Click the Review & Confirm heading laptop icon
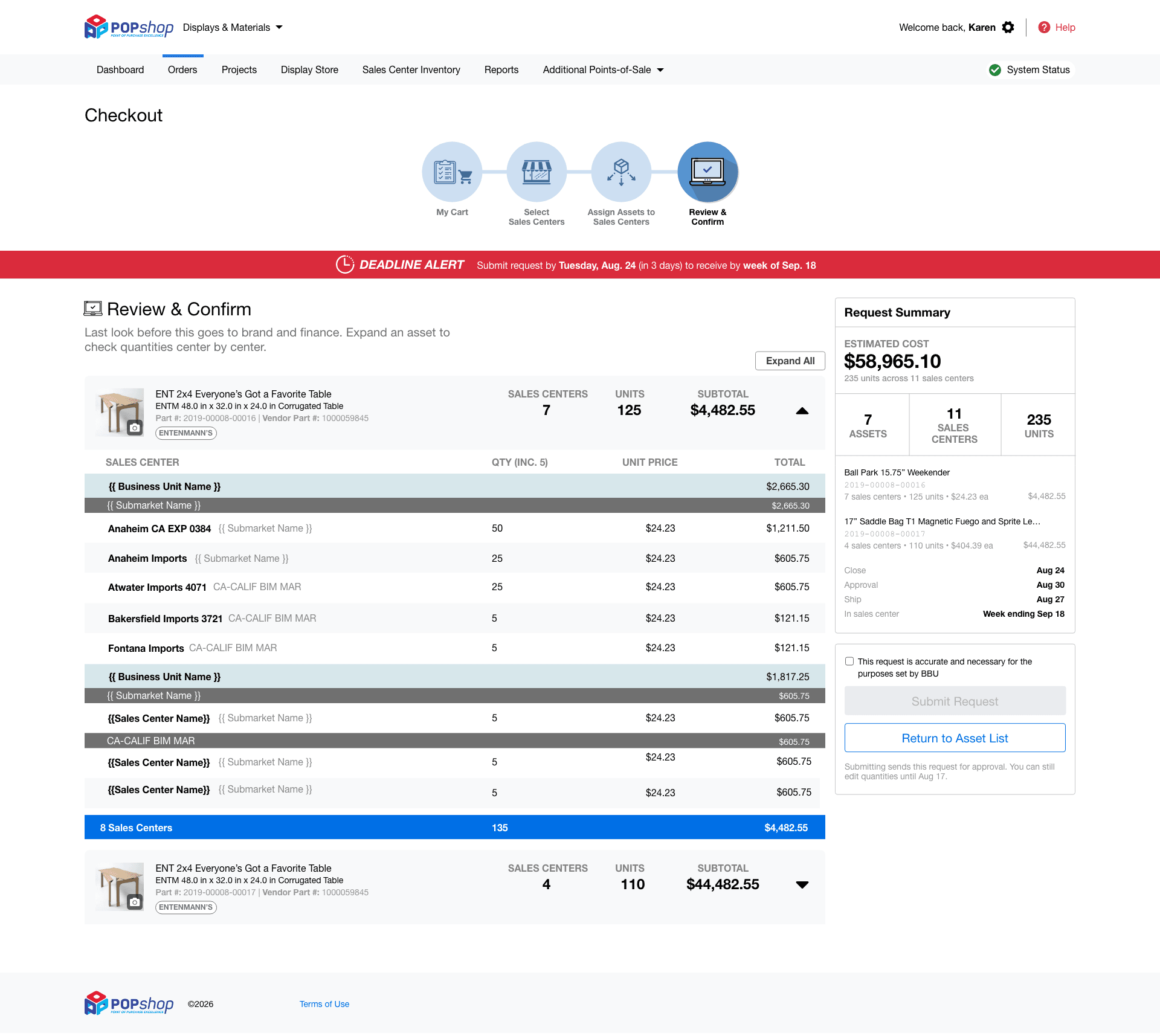This screenshot has height=1036, width=1160. tap(93, 309)
